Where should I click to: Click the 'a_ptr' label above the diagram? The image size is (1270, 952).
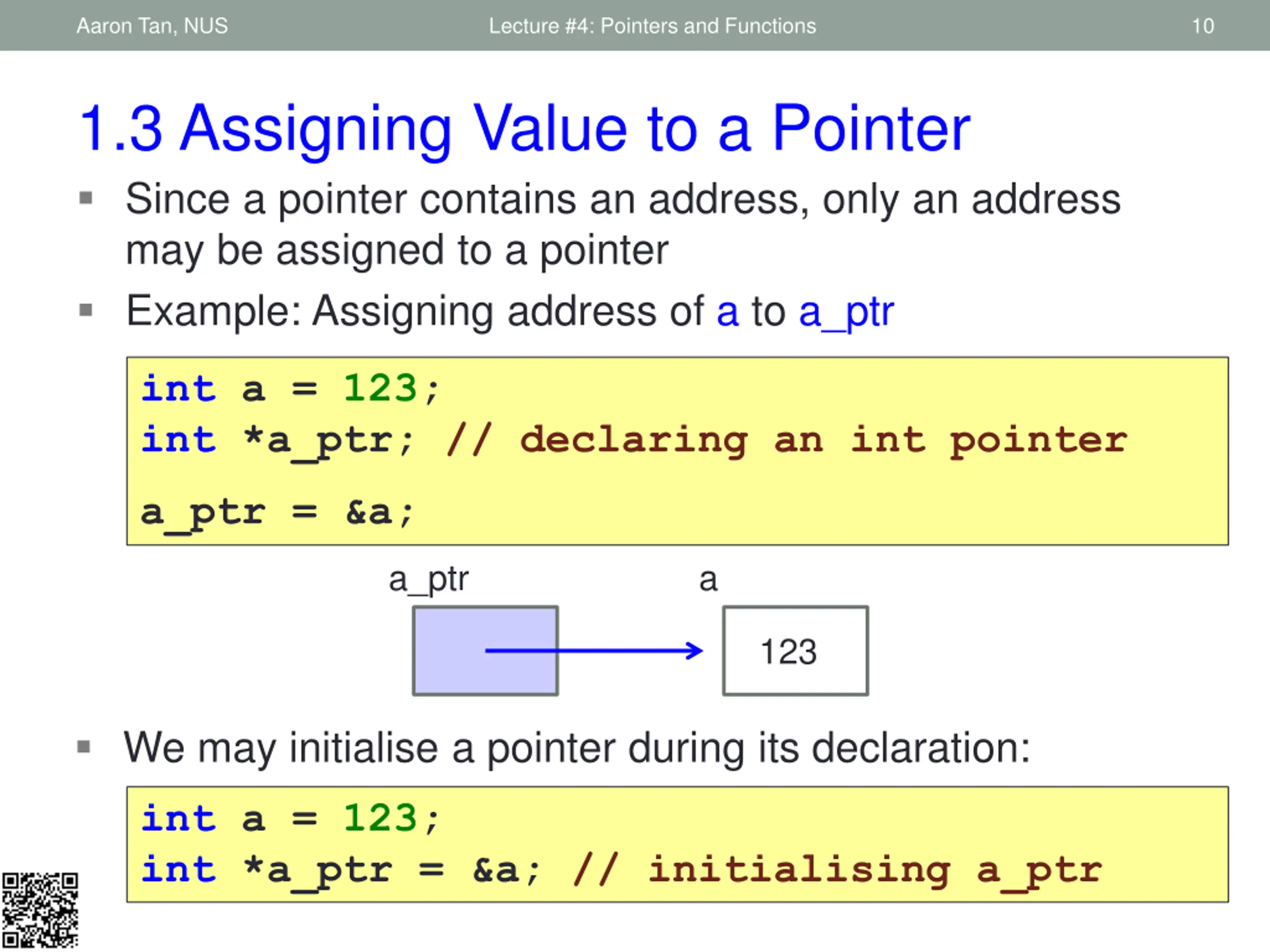coord(428,580)
